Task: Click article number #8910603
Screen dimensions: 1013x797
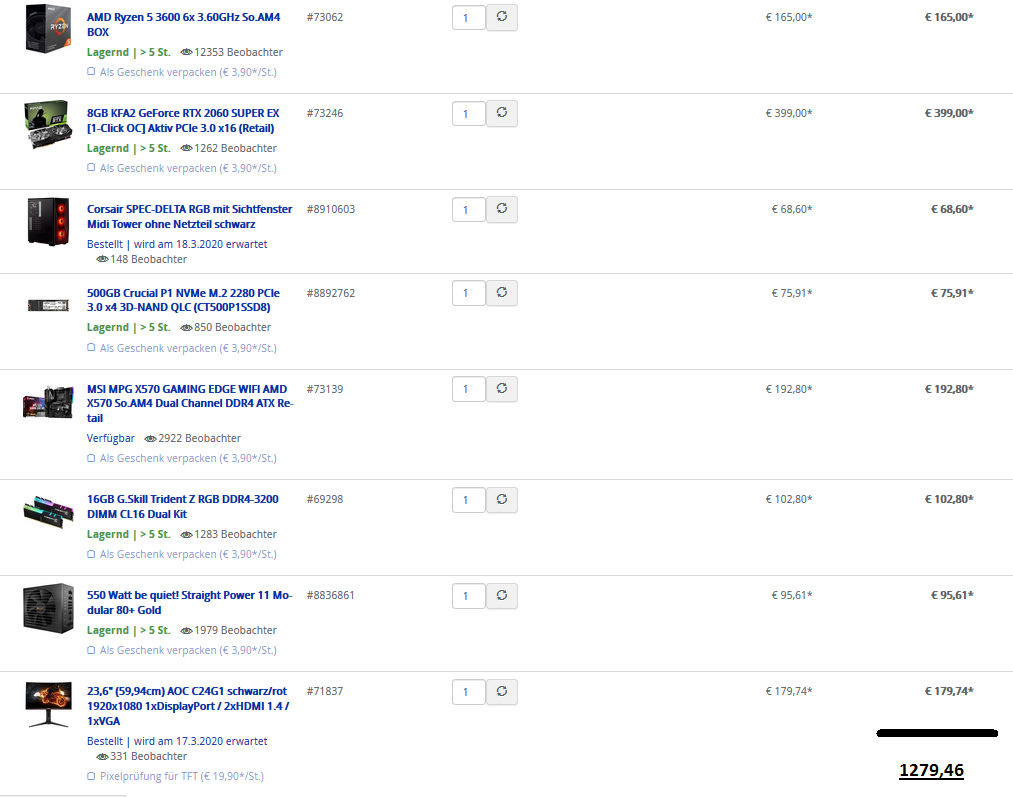Action: [x=331, y=209]
